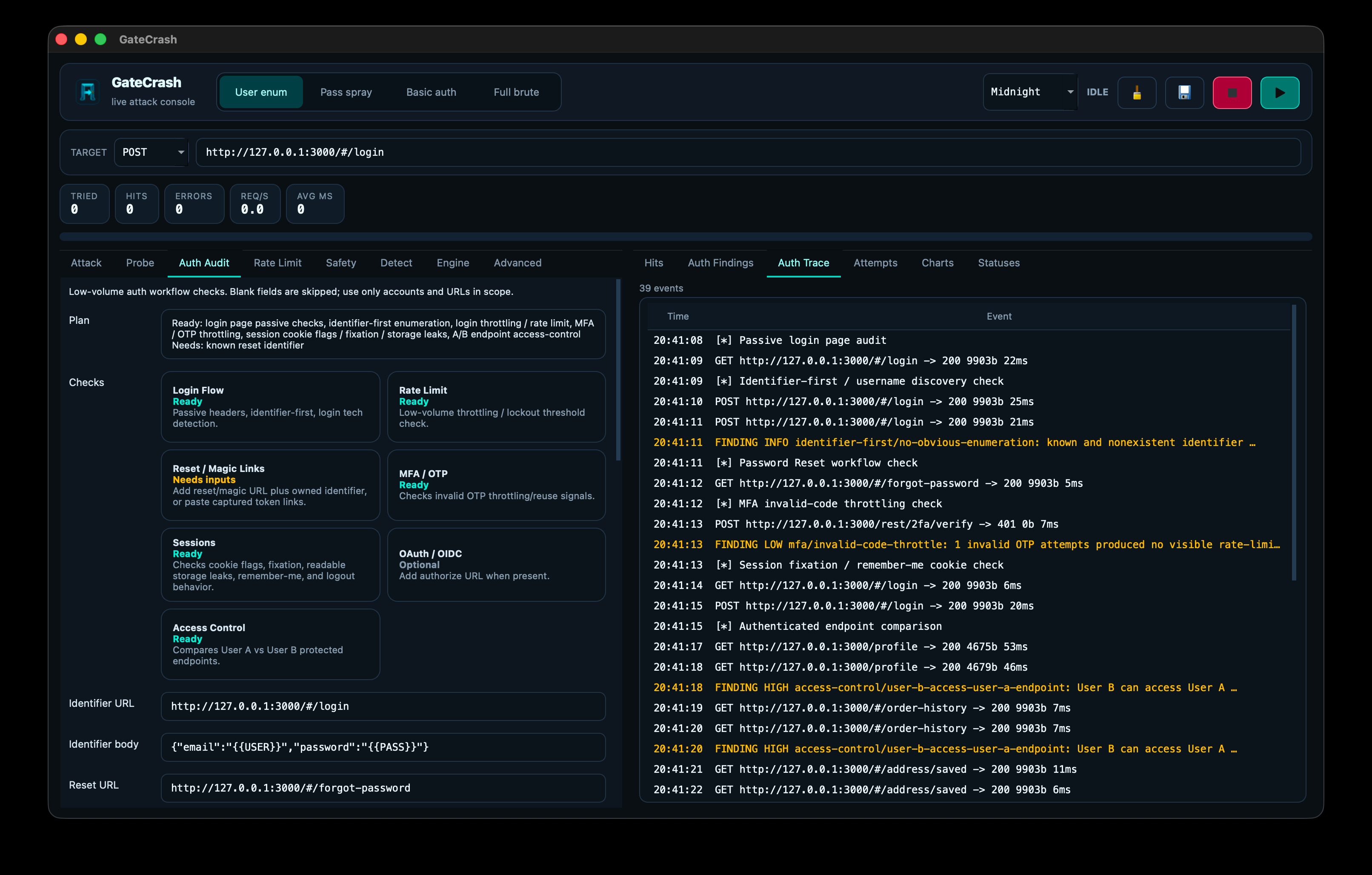Click the ERRORS counter tile
This screenshot has width=1372, height=875.
(194, 203)
